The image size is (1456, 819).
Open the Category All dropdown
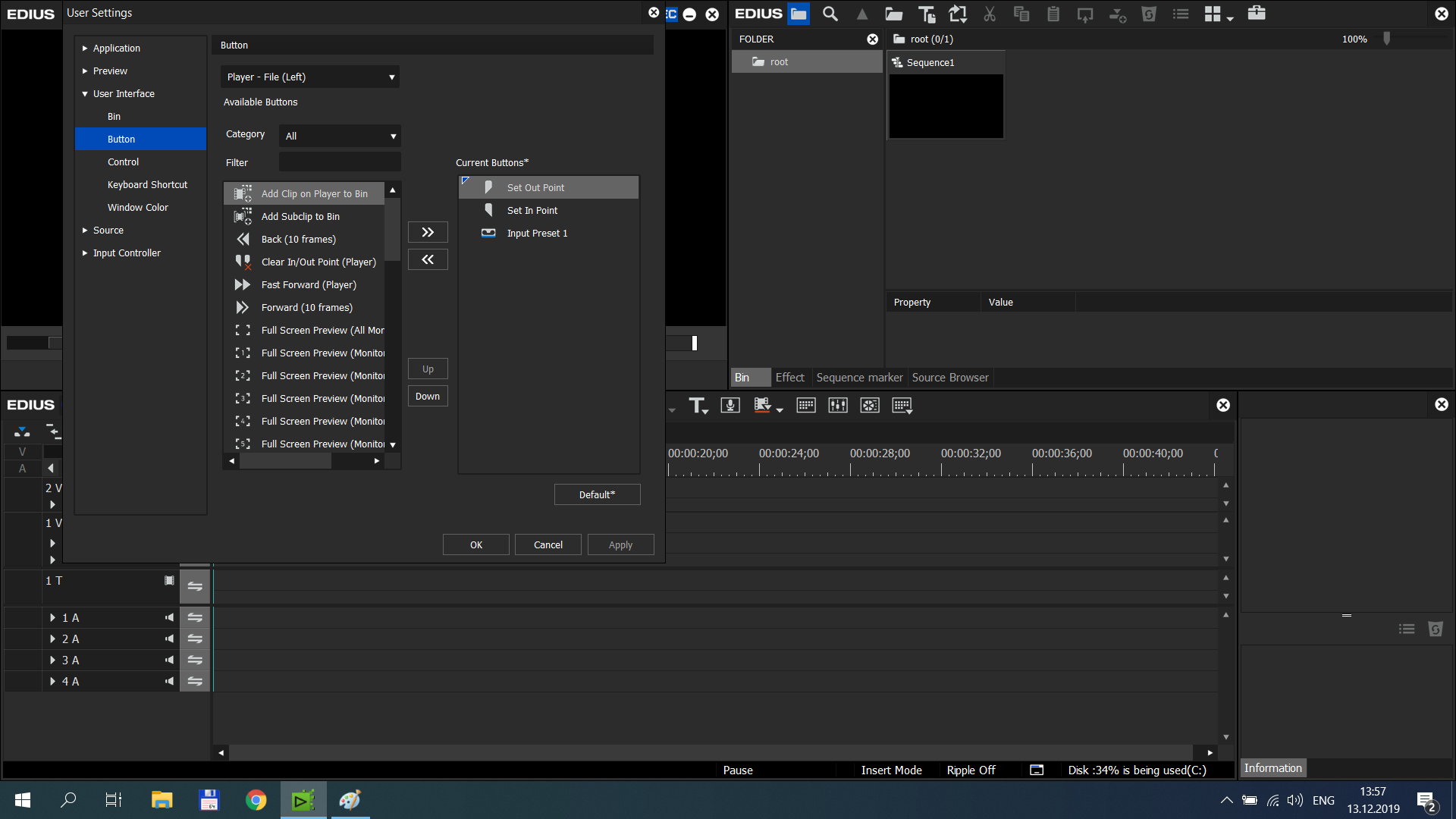pos(340,136)
